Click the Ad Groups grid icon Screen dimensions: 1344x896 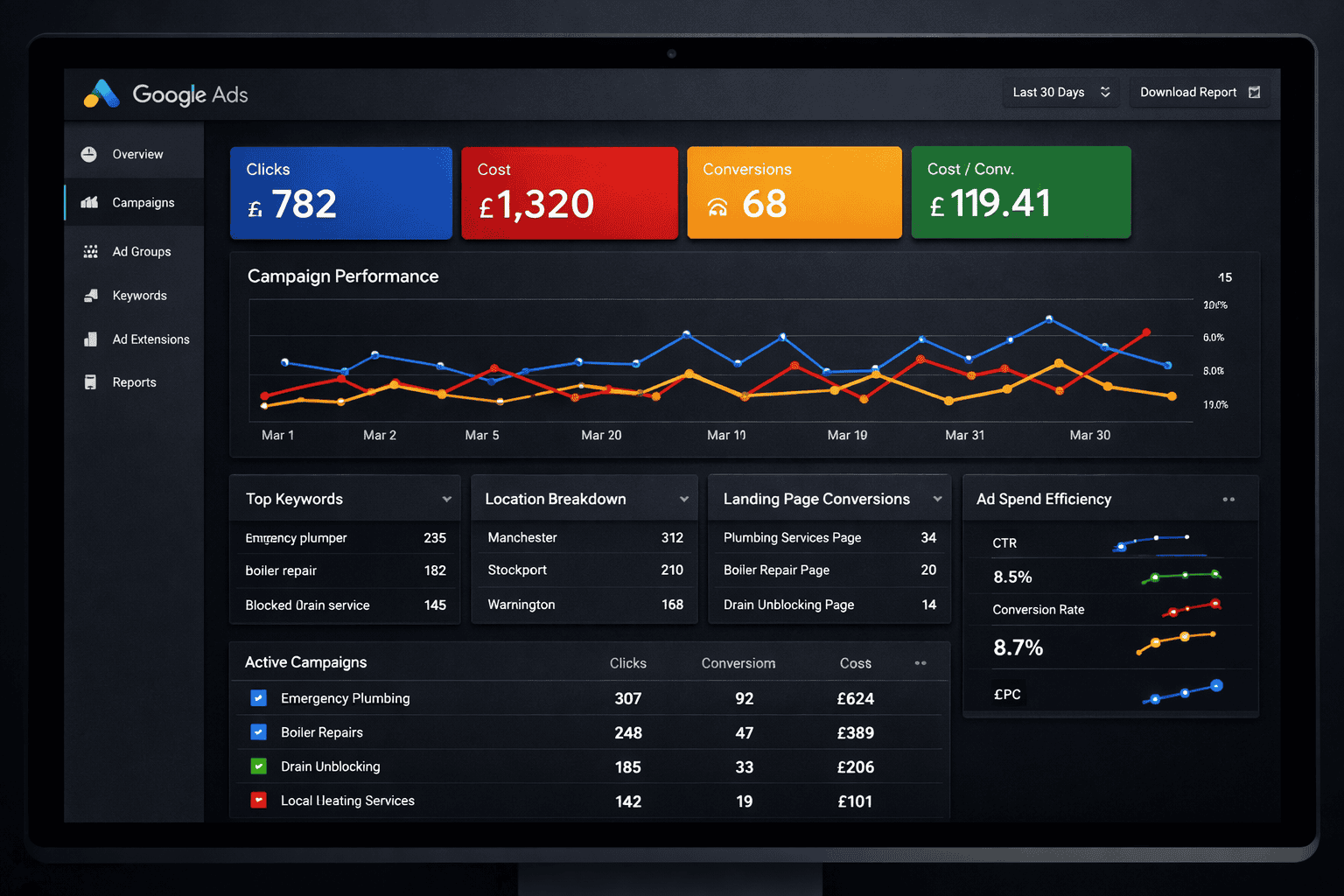90,251
